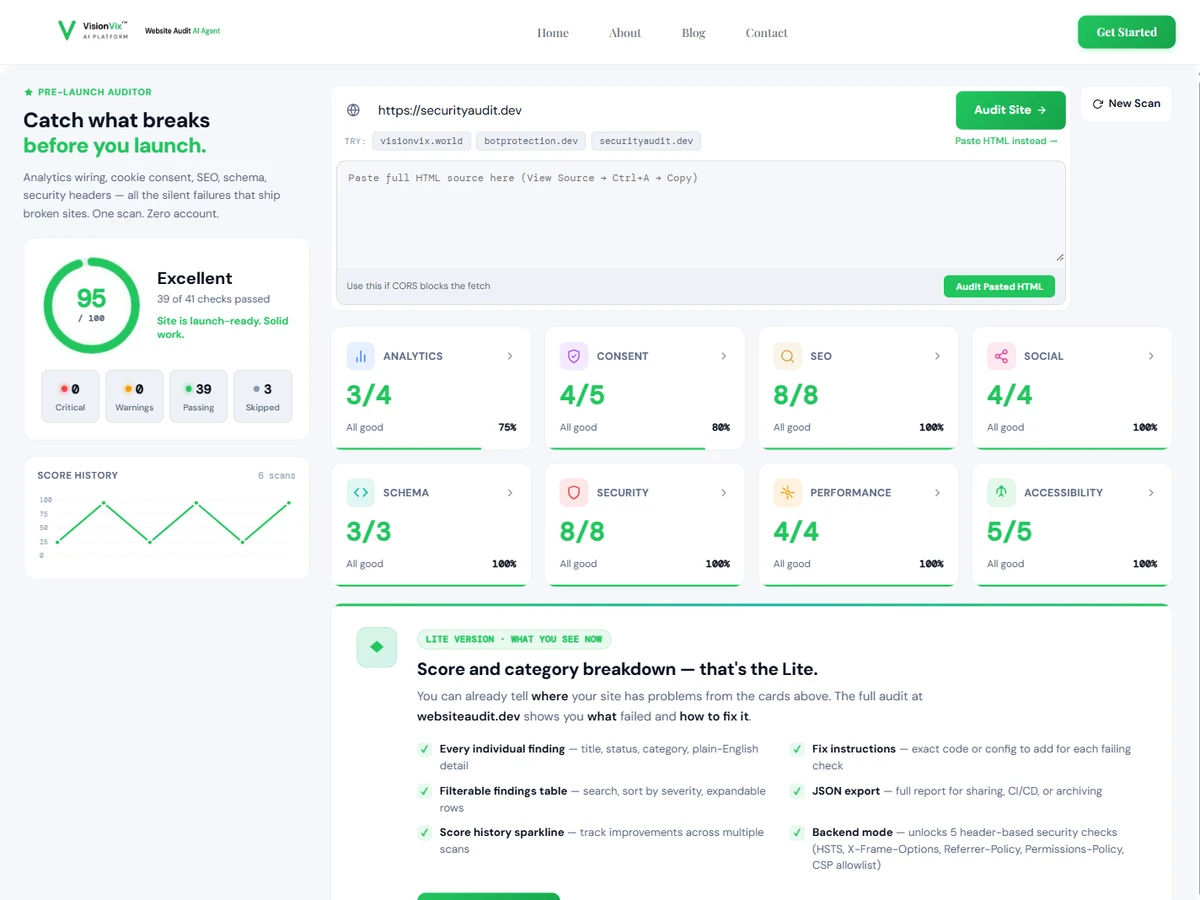Click the "Website Audit AI Agent" header text
1200x900 pixels.
(x=183, y=31)
